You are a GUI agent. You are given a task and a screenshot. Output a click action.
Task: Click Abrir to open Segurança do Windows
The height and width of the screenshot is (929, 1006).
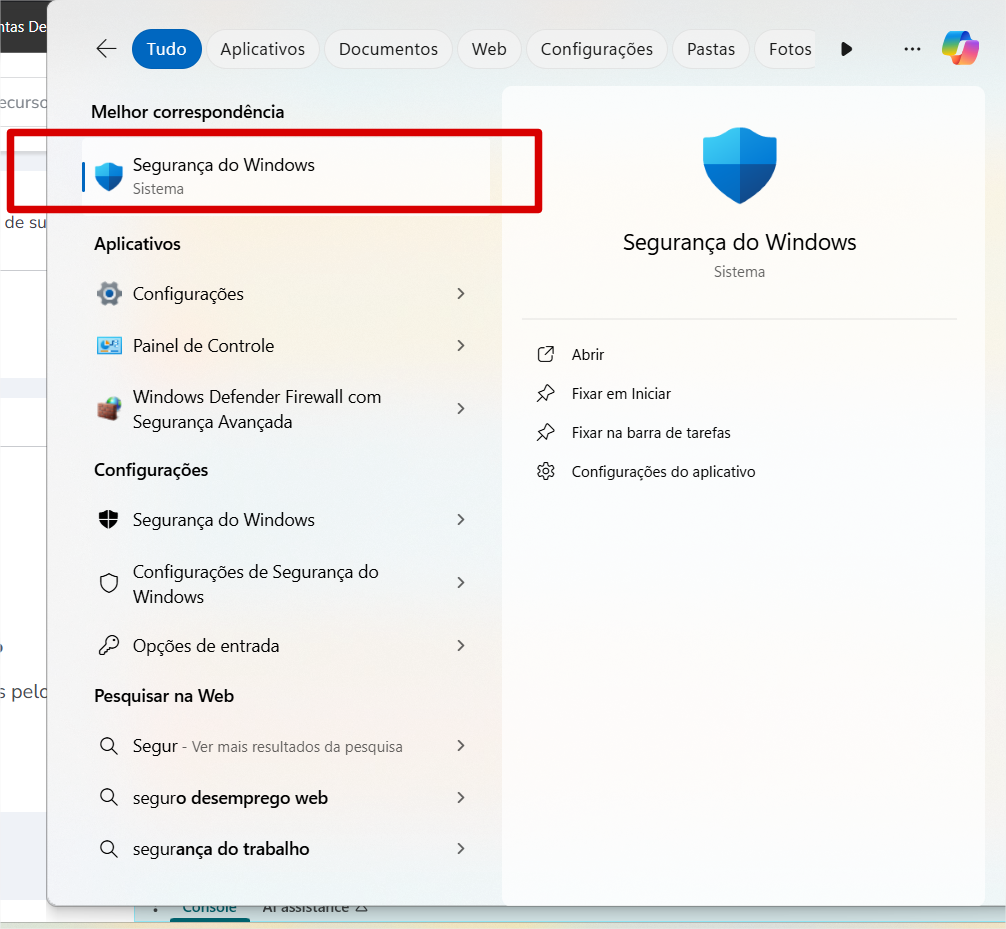588,355
